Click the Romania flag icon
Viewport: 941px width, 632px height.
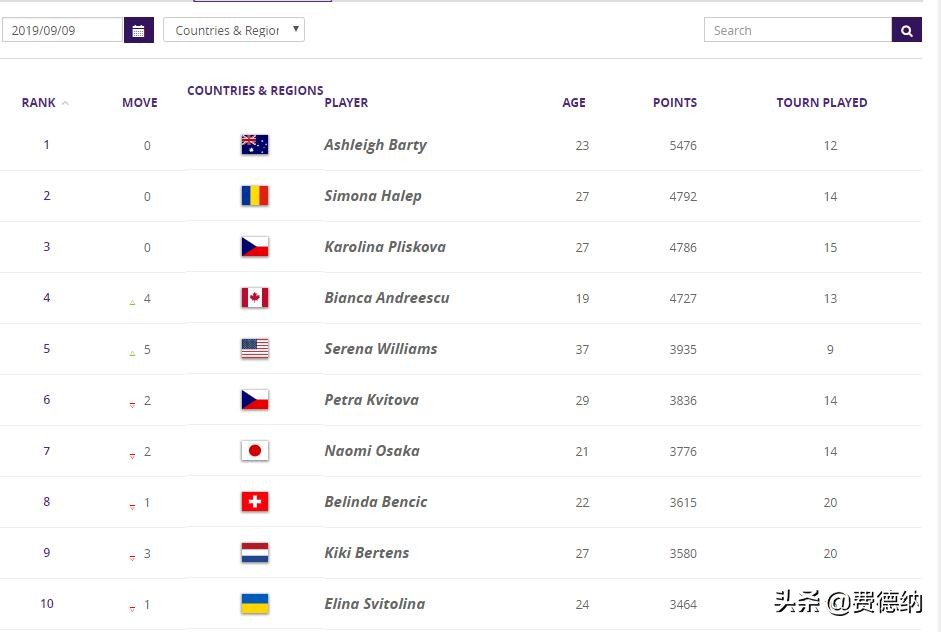(x=255, y=196)
